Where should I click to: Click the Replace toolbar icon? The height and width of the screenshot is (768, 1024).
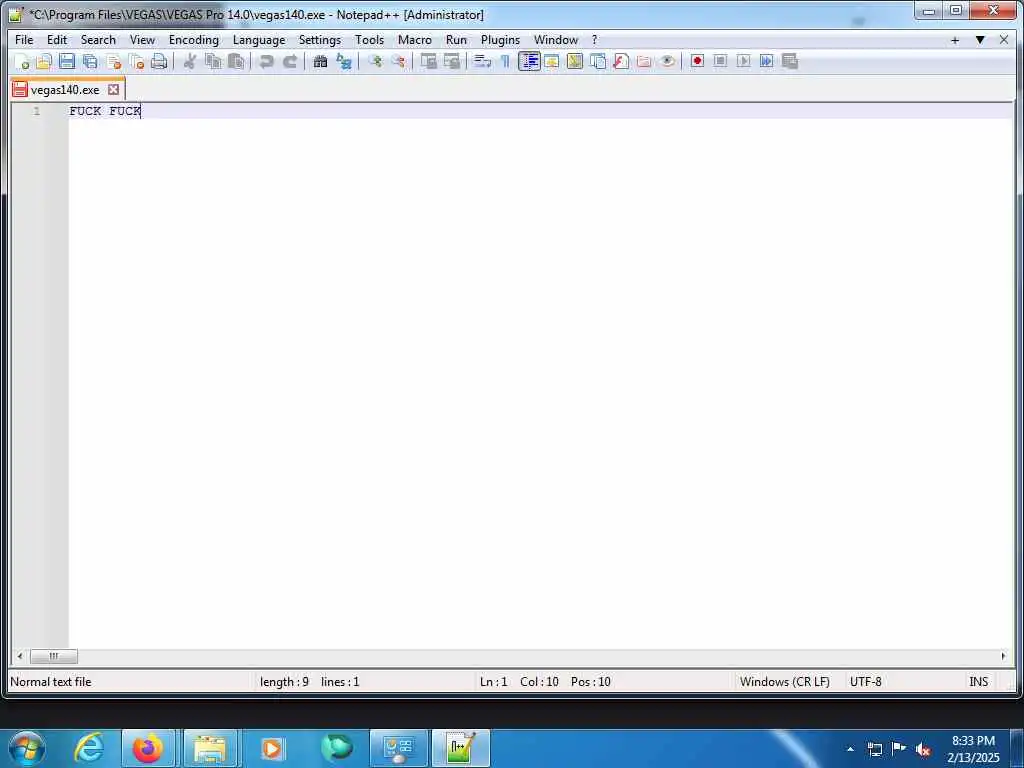pos(344,61)
